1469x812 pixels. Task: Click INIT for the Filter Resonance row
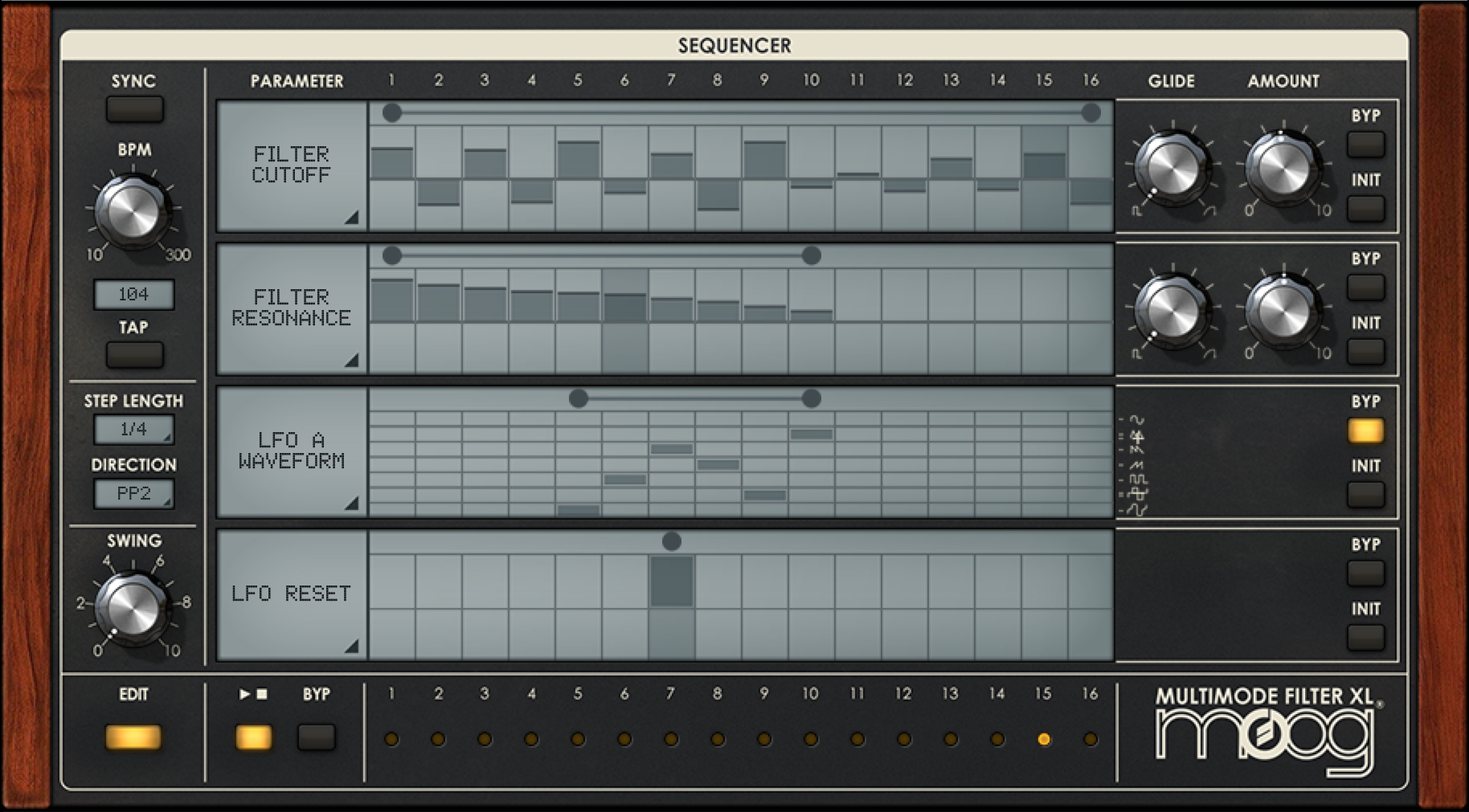point(1365,352)
